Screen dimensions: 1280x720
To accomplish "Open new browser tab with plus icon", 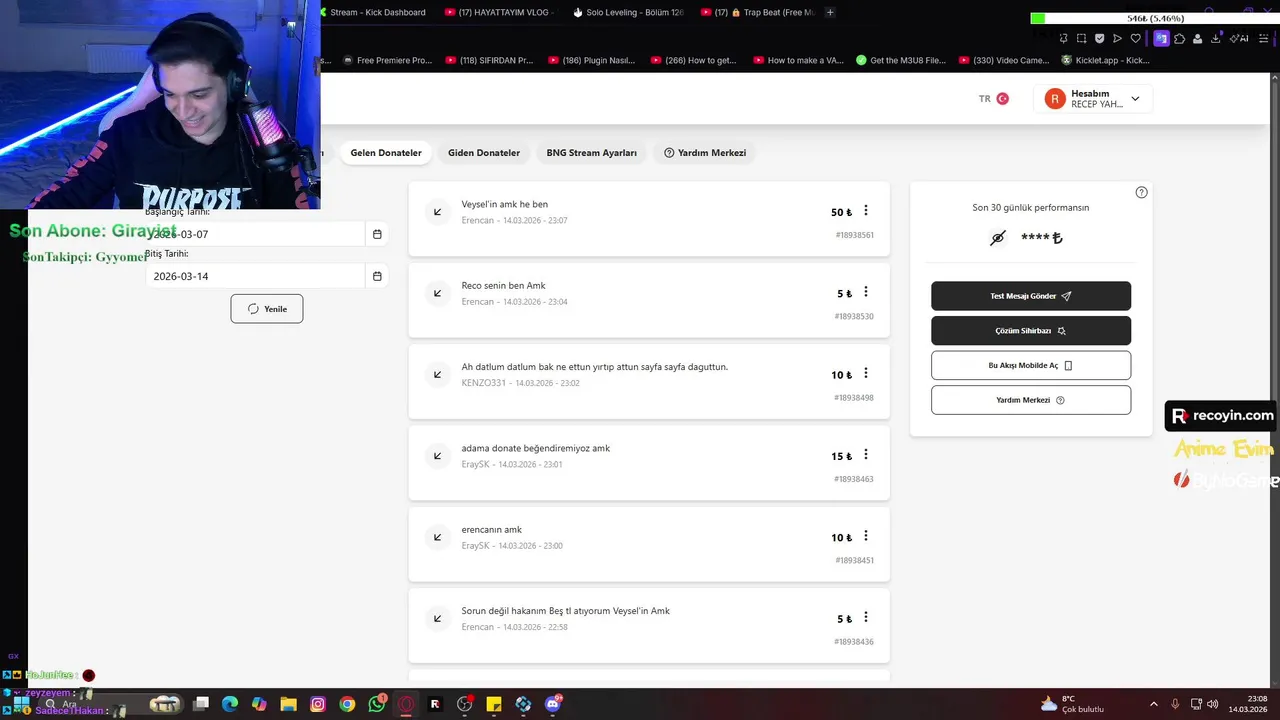I will coord(830,12).
